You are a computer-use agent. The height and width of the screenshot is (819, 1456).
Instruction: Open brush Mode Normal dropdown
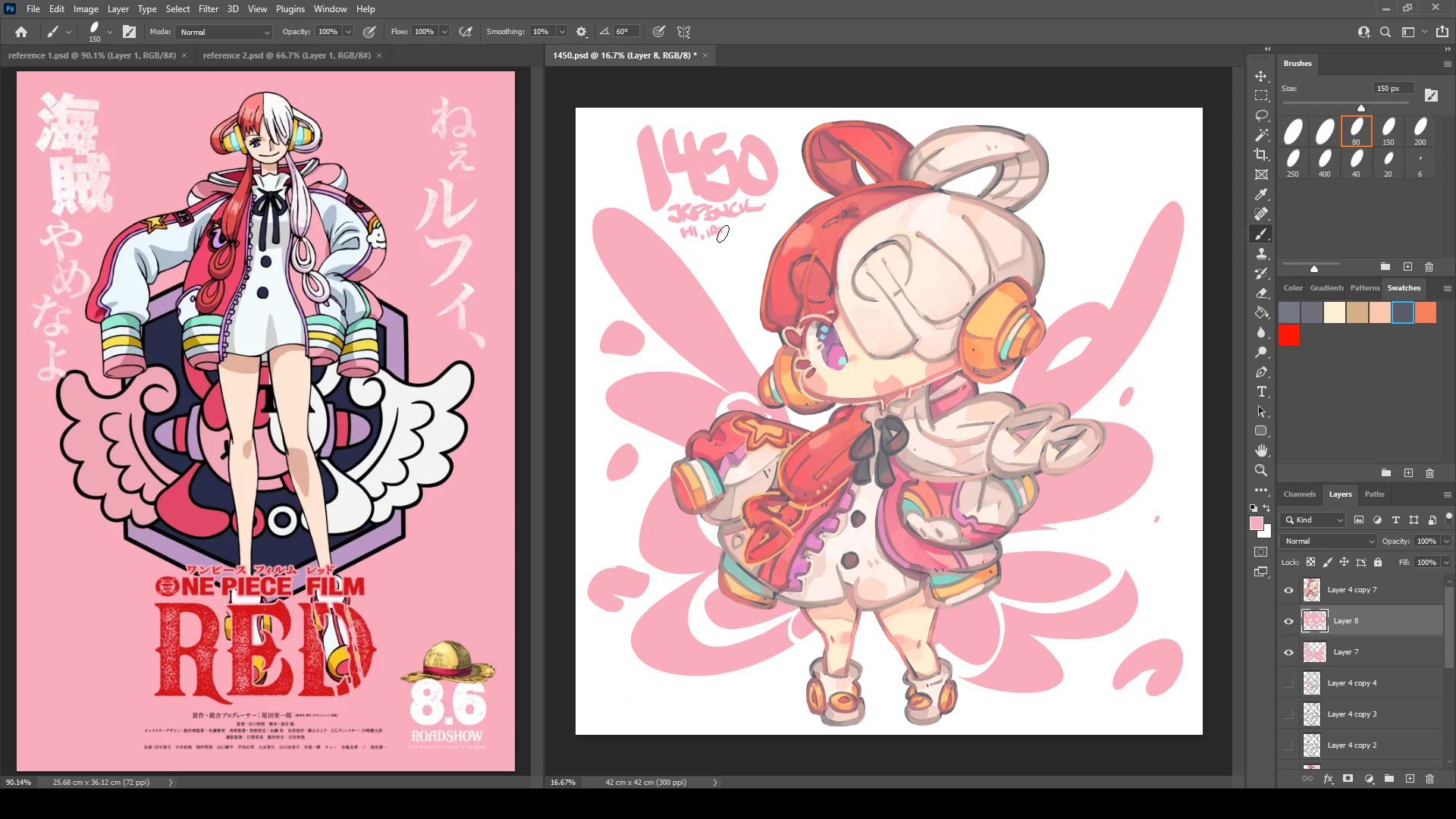(224, 32)
